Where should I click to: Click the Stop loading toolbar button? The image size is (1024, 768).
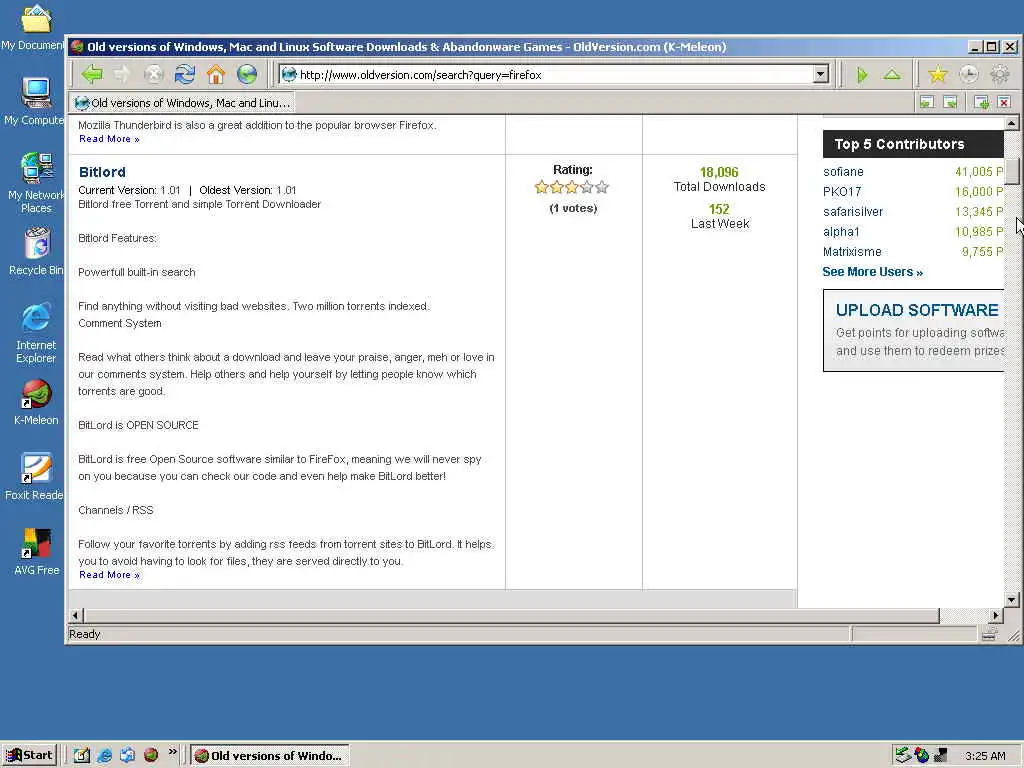[153, 74]
